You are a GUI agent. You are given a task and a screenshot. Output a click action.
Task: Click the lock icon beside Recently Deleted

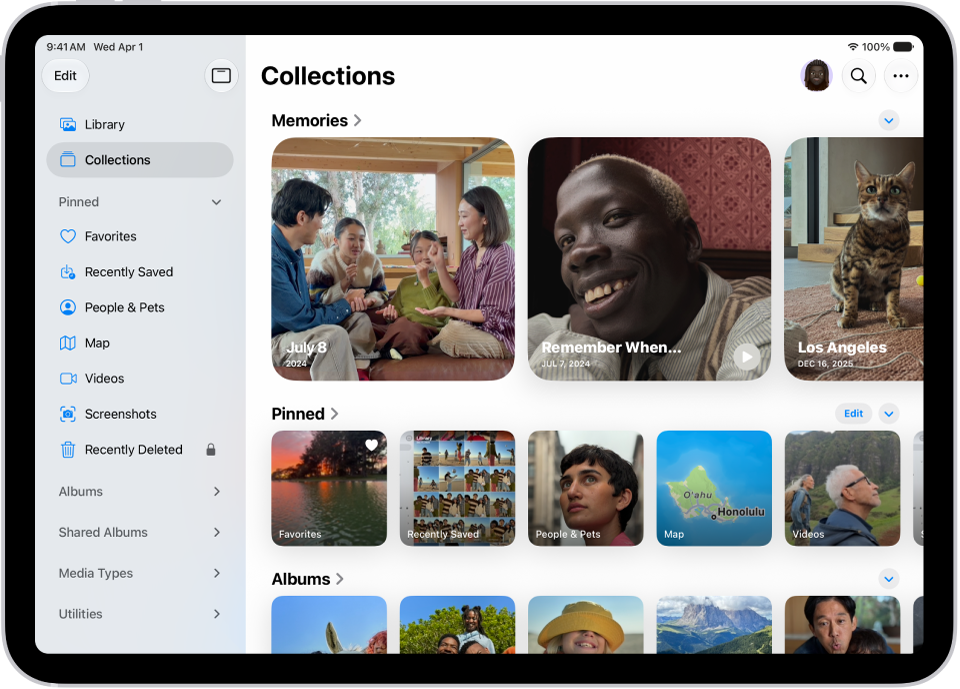(x=211, y=450)
